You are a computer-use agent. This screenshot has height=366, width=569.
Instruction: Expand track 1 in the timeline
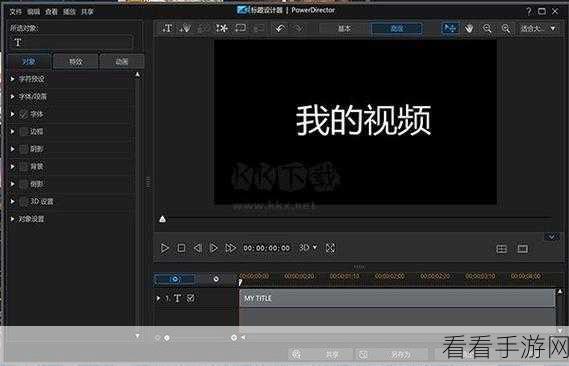pyautogui.click(x=158, y=298)
